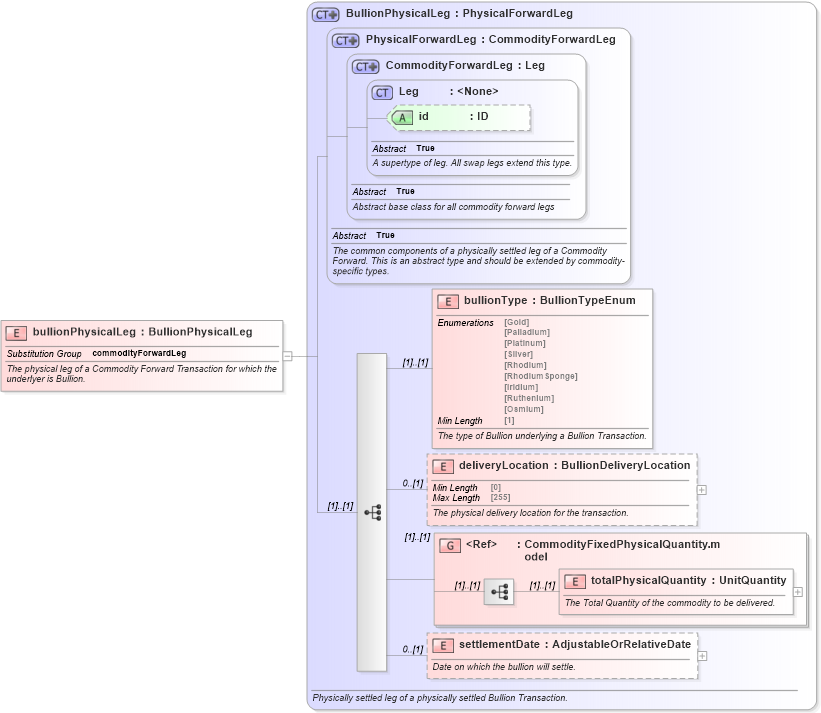Expand the settlementDate element
821x713 pixels.
[x=702, y=655]
